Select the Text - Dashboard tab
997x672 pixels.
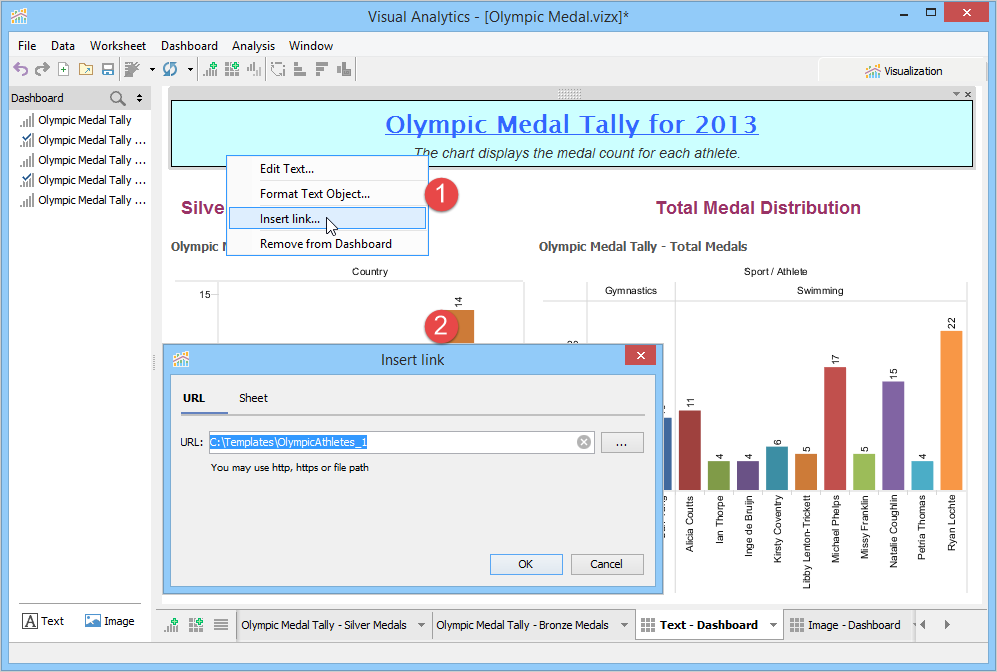tap(708, 625)
